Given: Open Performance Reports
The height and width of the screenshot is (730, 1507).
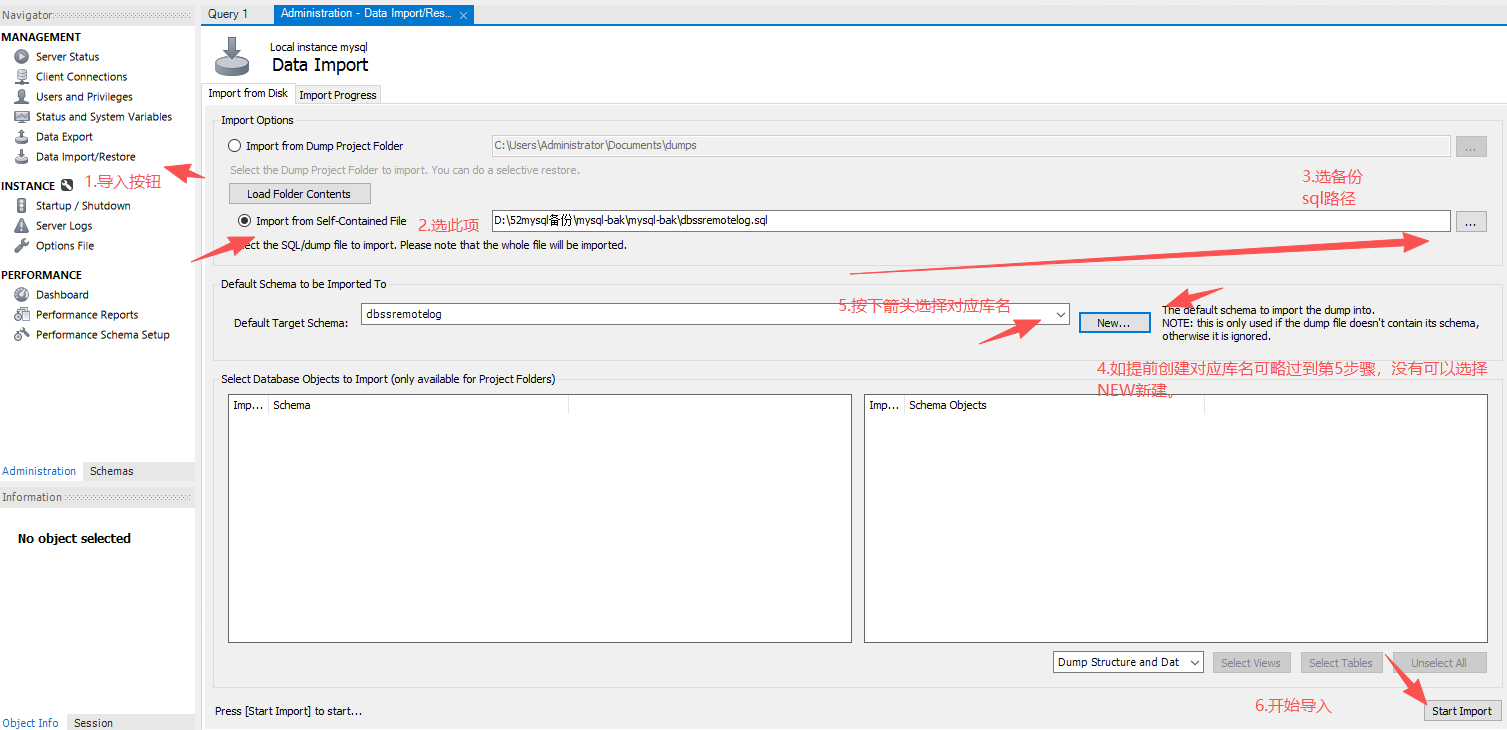Looking at the screenshot, I should 87,315.
